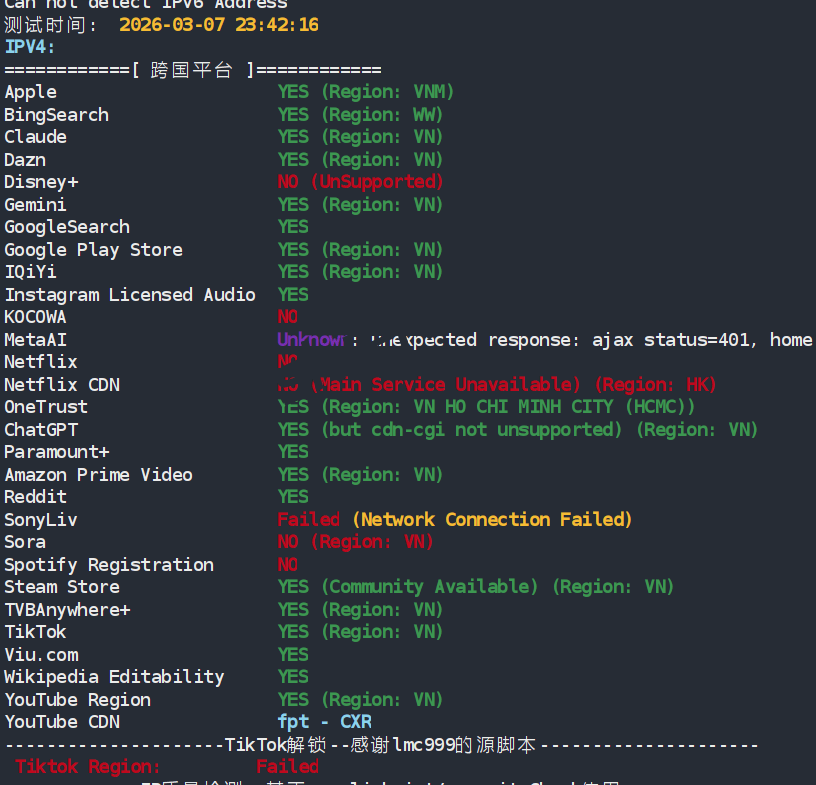Click the test timestamp 2026-03-07 23:42:16
The image size is (816, 785).
click(218, 24)
